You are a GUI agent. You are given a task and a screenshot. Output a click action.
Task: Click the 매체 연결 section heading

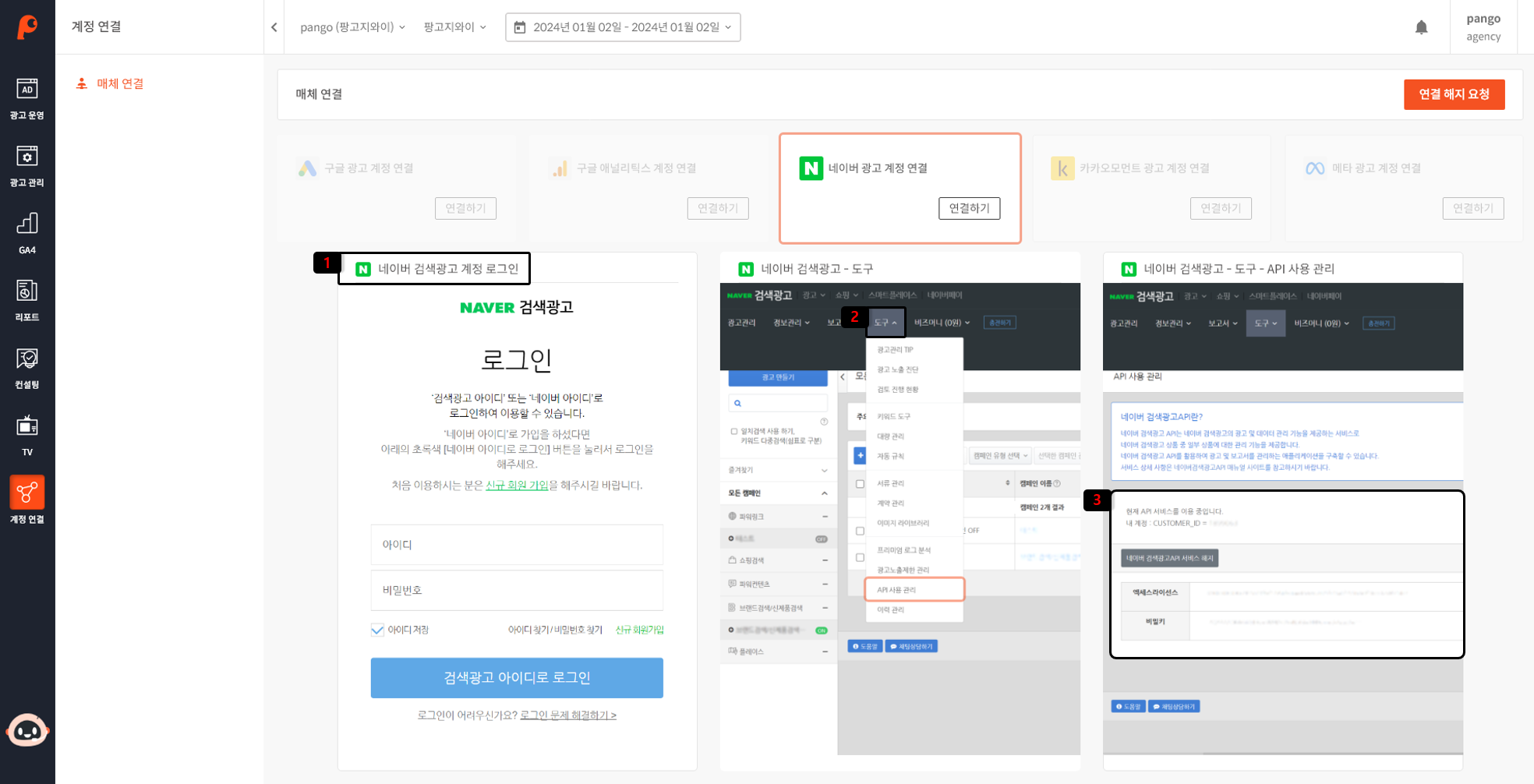tap(319, 94)
